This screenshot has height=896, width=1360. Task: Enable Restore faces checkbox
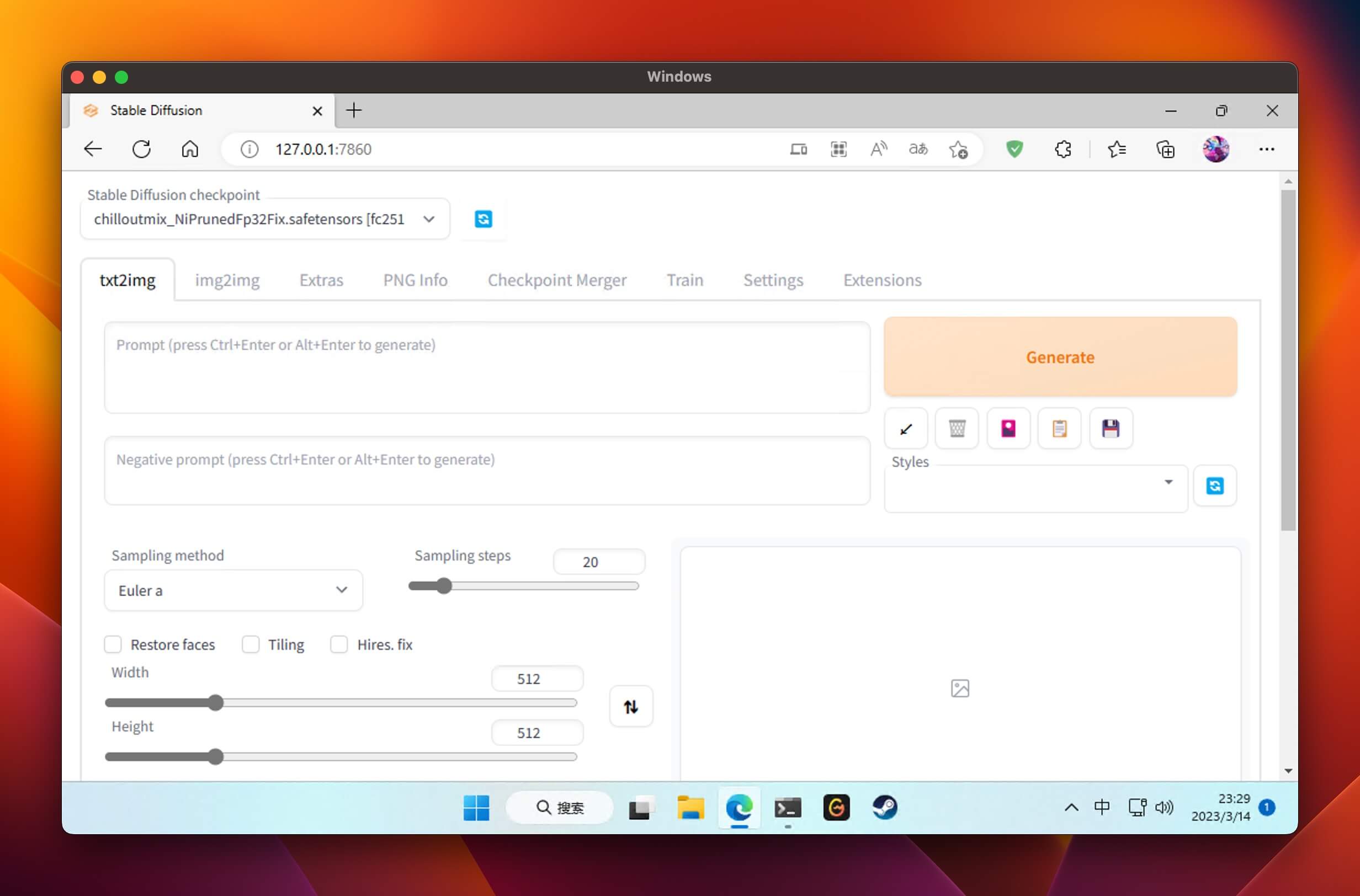point(113,644)
